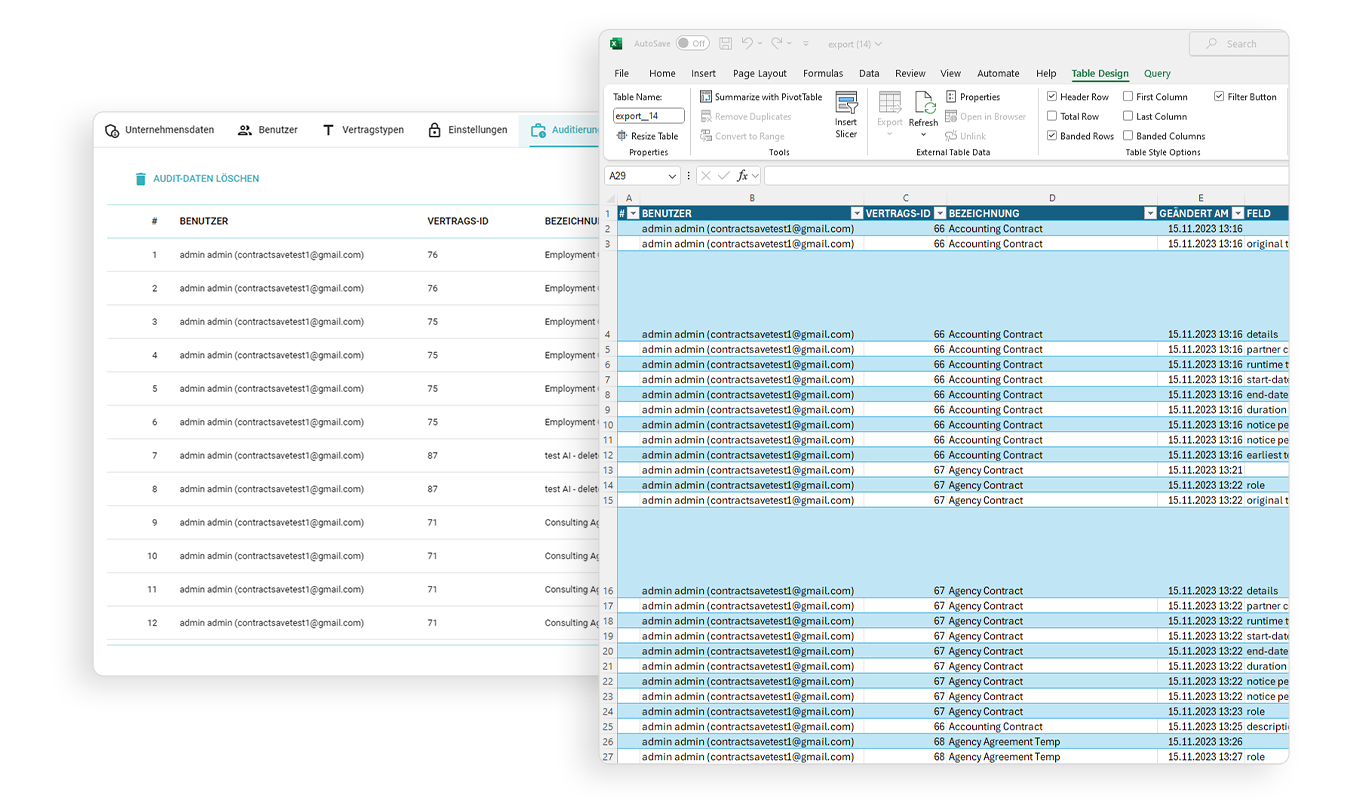This screenshot has width=1363, height=812.
Task: Switch to the Home ribbon tab
Action: 662,73
